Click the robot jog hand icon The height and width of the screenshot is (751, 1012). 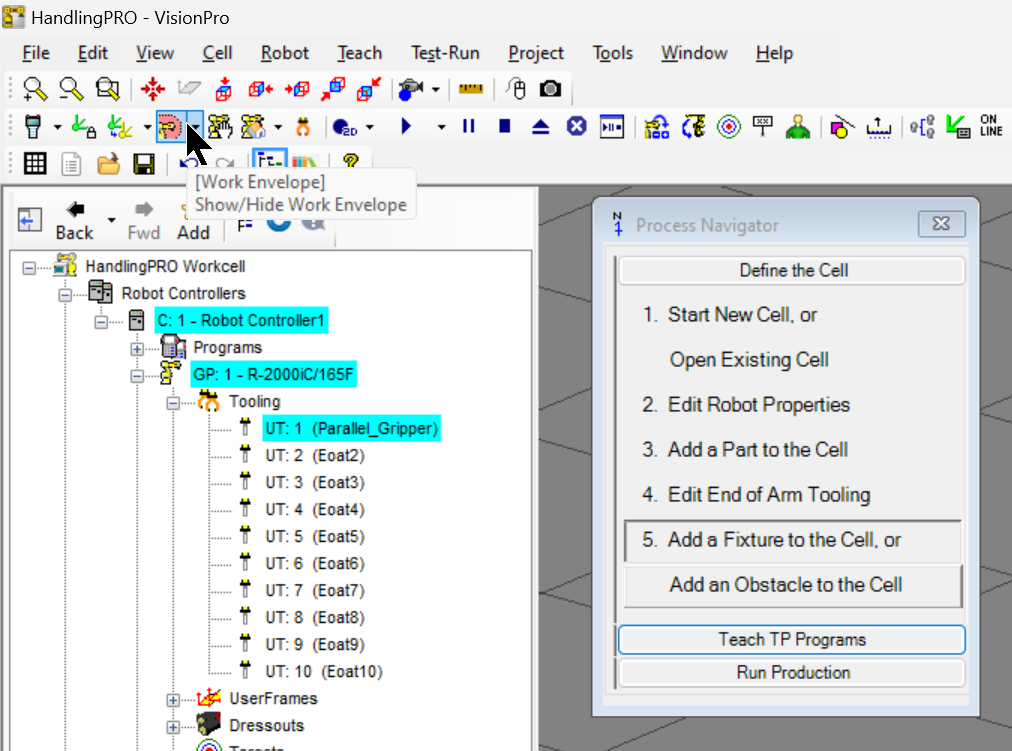[x=220, y=126]
